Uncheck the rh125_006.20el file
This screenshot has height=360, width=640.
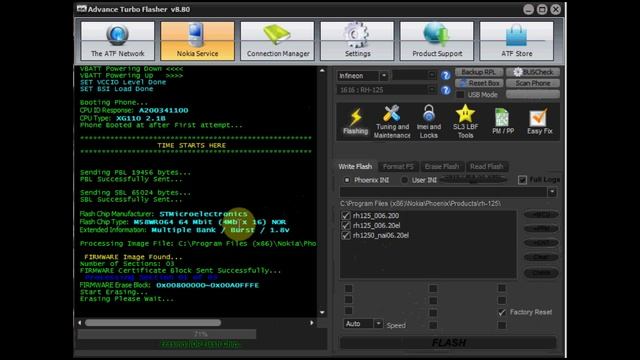coord(346,225)
